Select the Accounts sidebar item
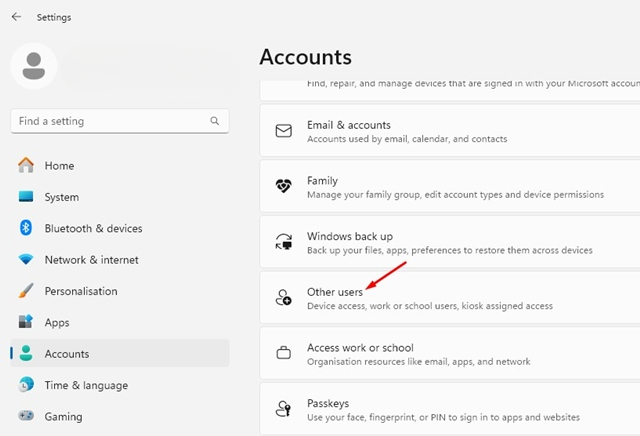This screenshot has width=640, height=436. click(120, 354)
